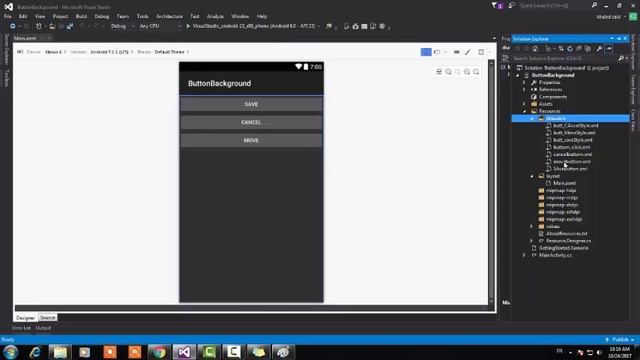Image resolution: width=640 pixels, height=360 pixels.
Task: Select the References node in Solution Explorer
Action: [550, 89]
